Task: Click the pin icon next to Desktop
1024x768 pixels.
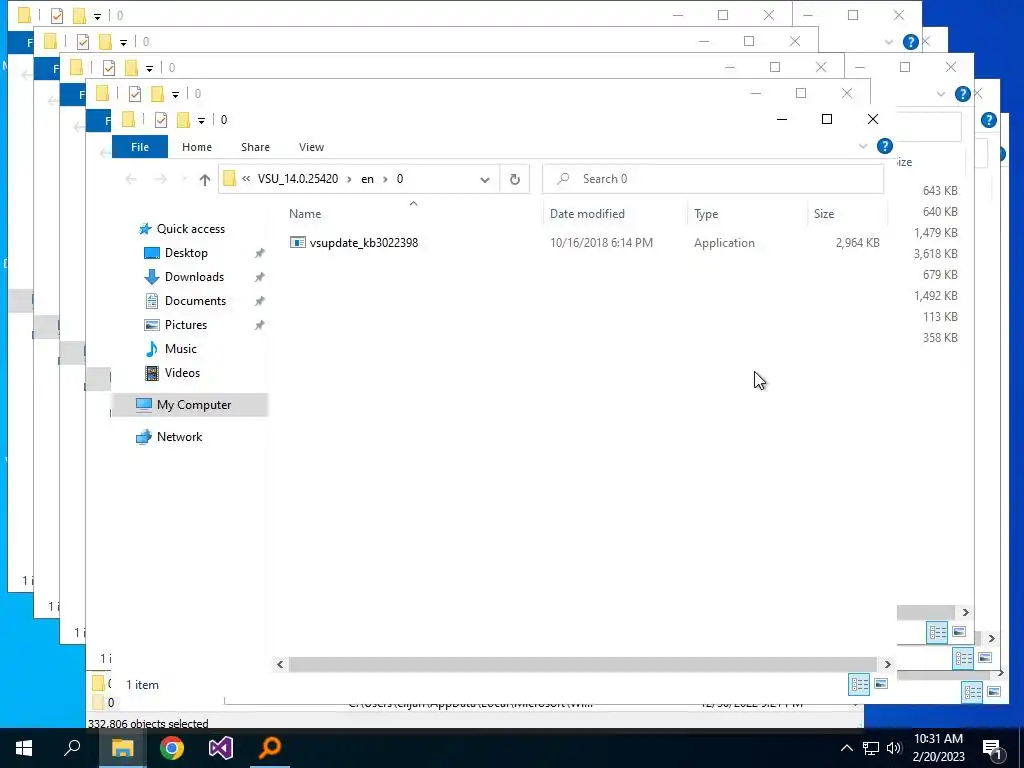Action: click(x=259, y=253)
